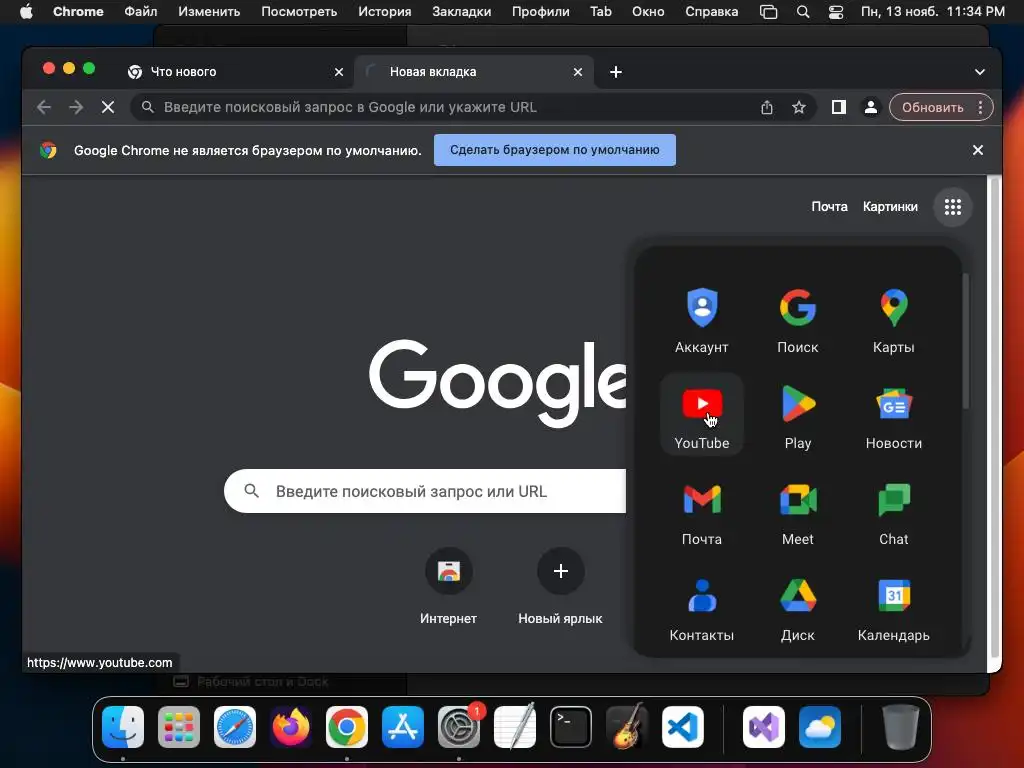
Task: Click the new tab page scrollbar
Action: tap(995, 418)
